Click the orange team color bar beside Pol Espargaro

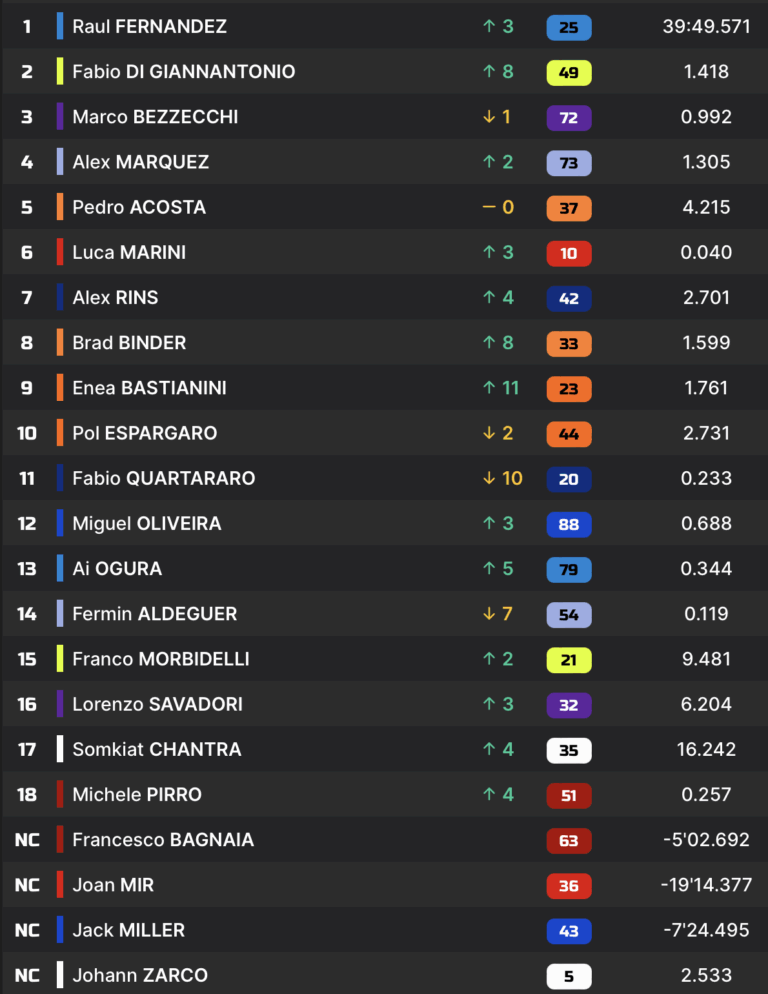pyautogui.click(x=61, y=433)
